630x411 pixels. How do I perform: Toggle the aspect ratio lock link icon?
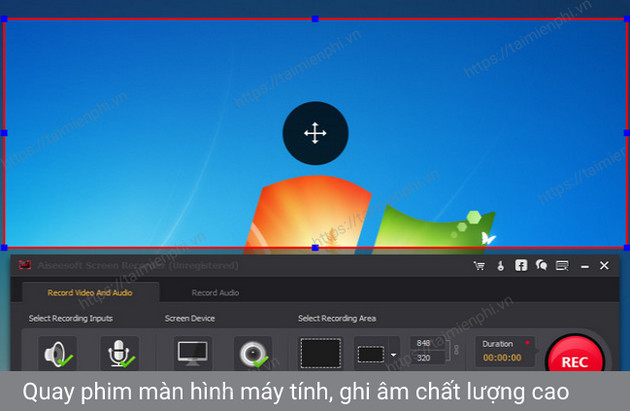click(456, 350)
